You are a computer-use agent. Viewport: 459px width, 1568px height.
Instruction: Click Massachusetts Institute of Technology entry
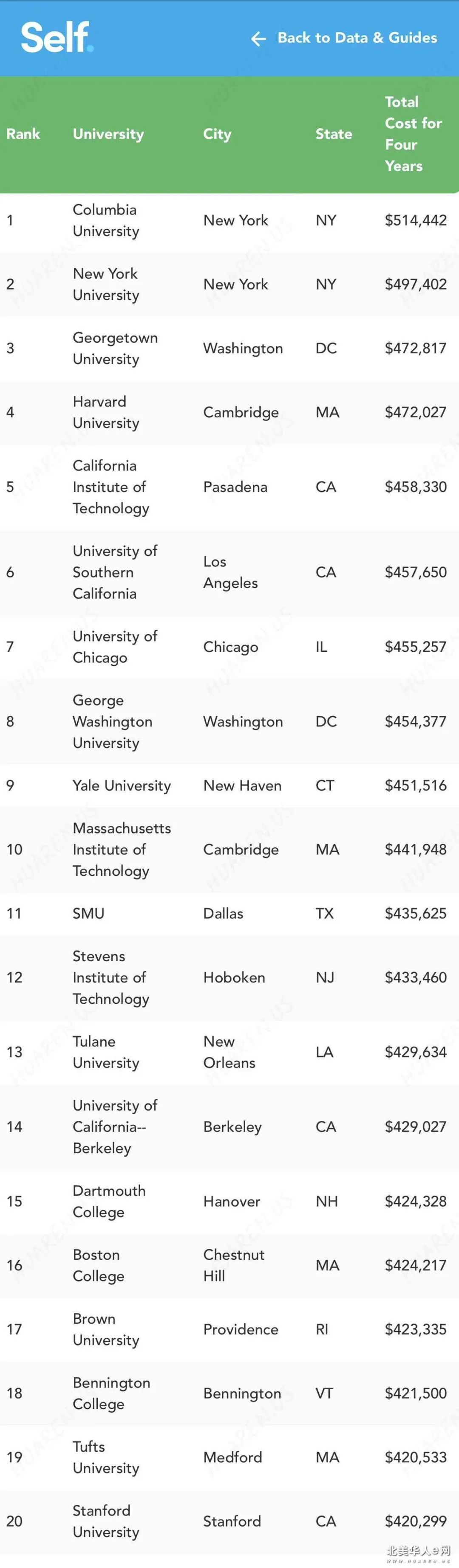click(122, 849)
